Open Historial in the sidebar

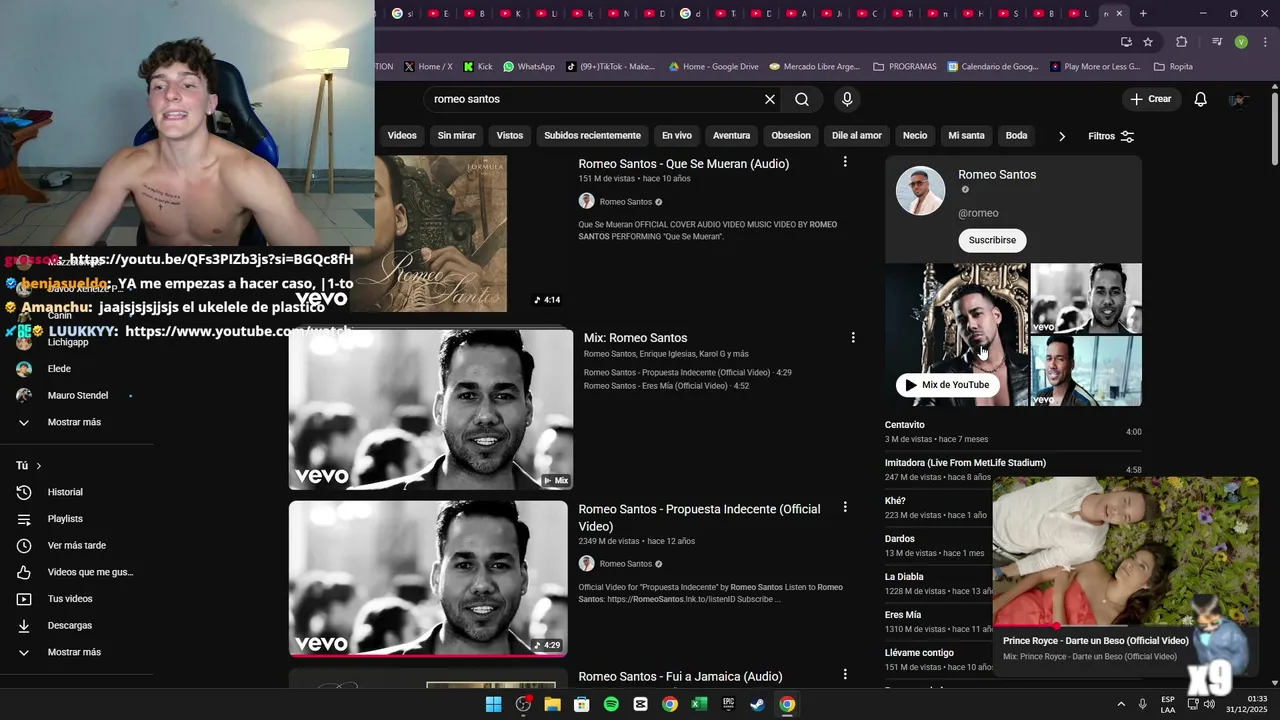pyautogui.click(x=65, y=492)
